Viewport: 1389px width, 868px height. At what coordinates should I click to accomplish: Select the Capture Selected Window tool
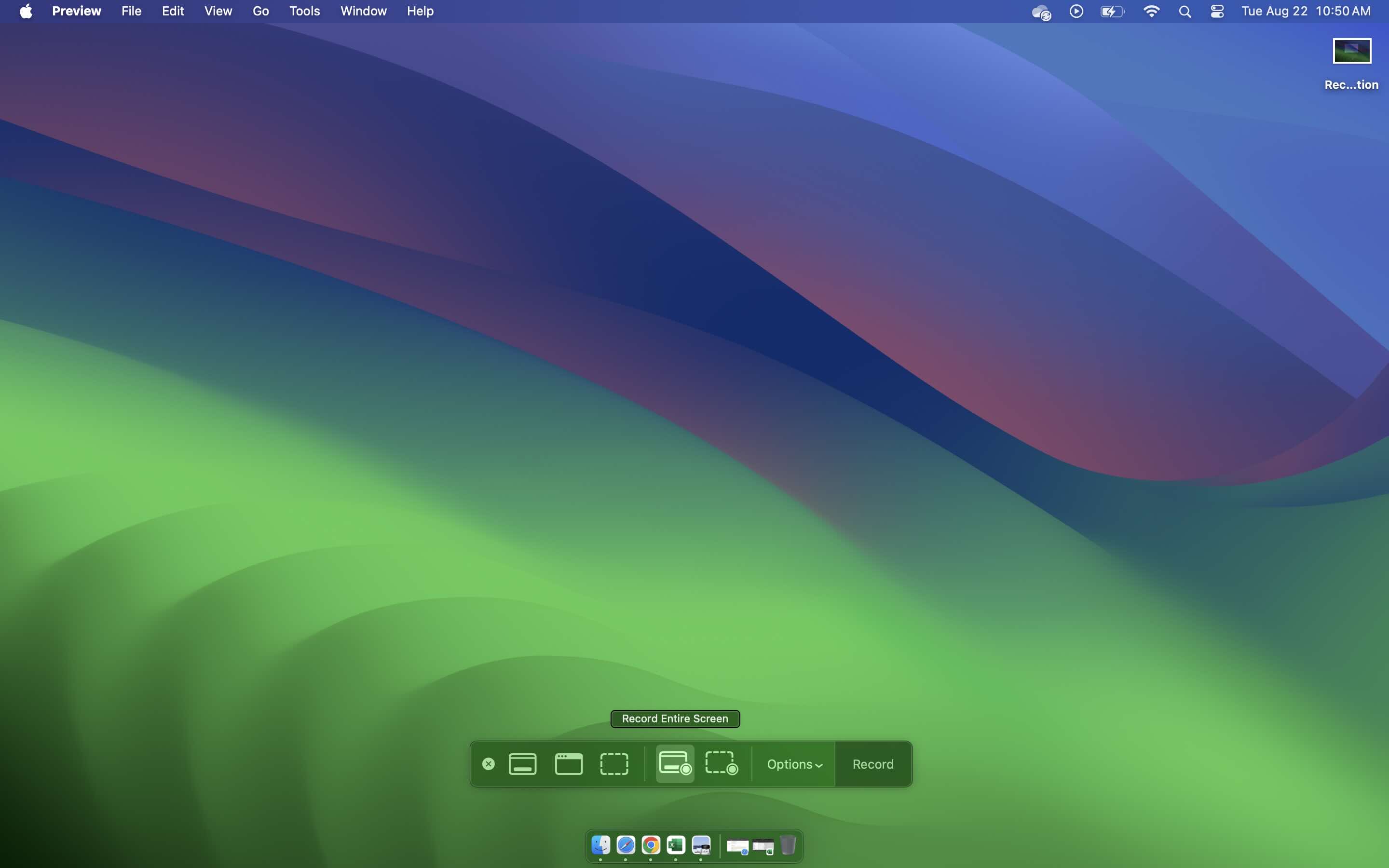click(568, 763)
